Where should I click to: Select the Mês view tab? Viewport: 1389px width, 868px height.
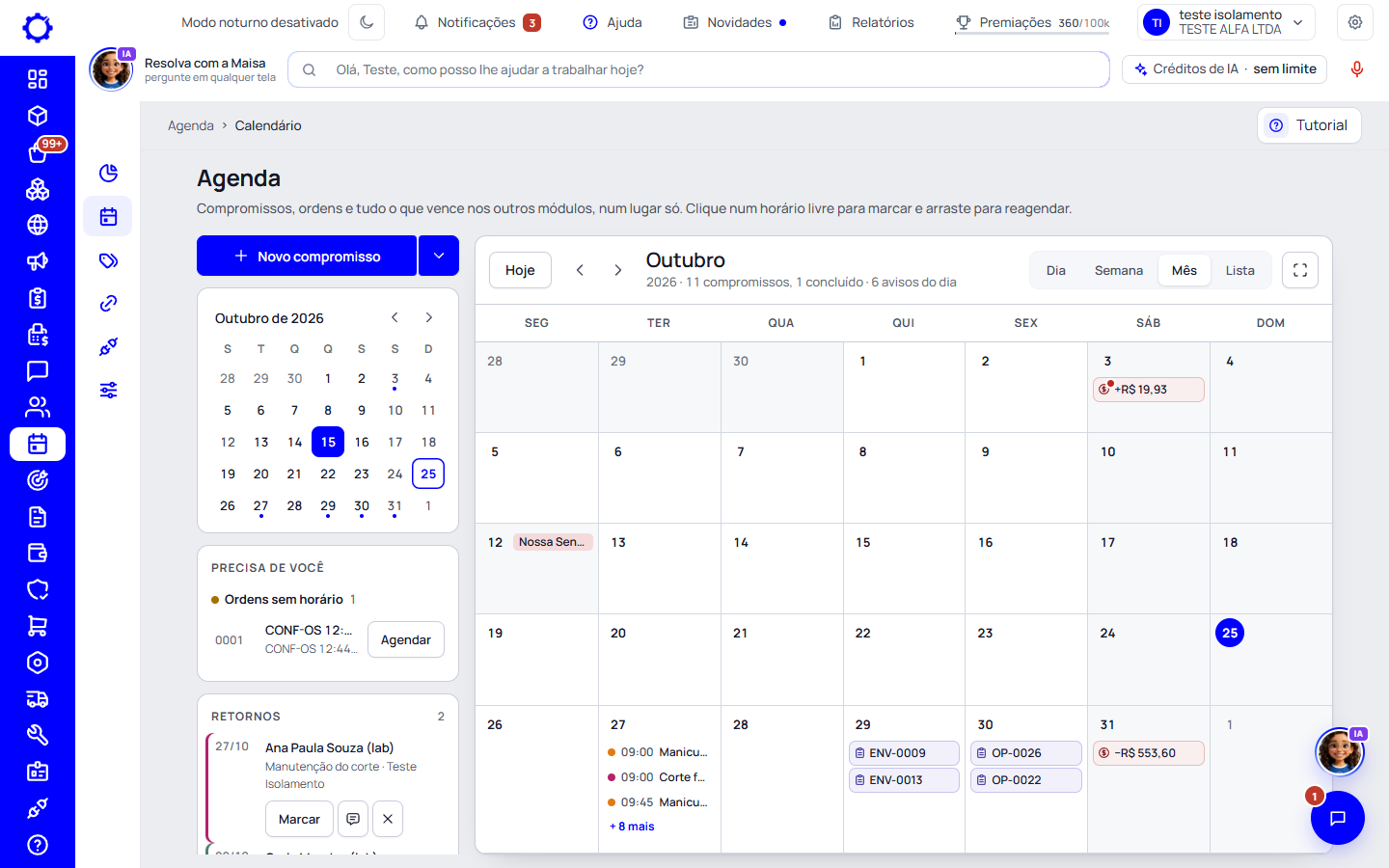1185,270
